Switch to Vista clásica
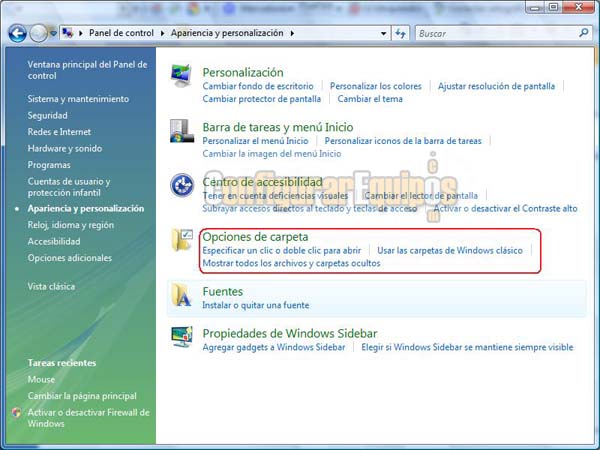Screen dimensions: 600x450 [x=51, y=286]
